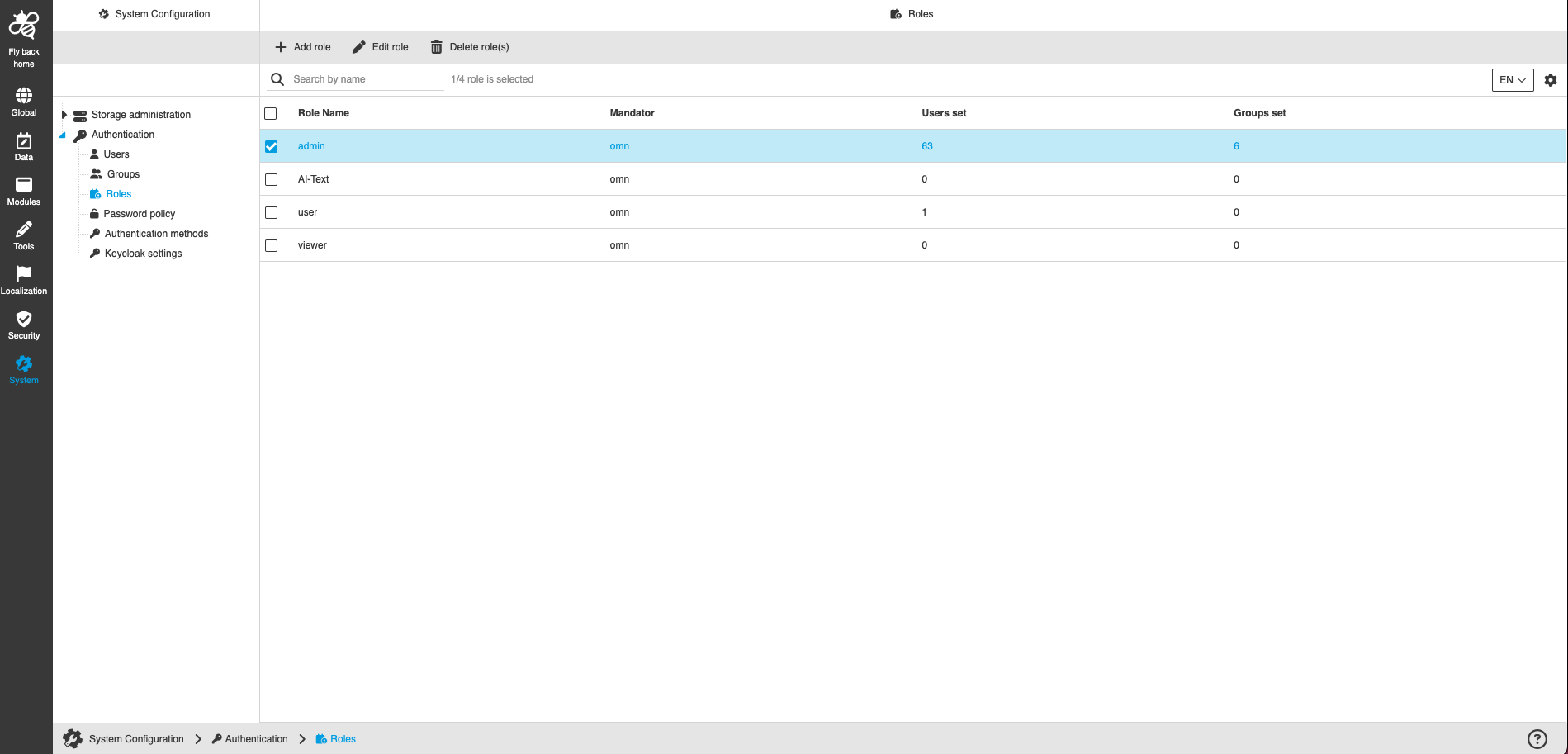The image size is (1568, 754).
Task: Open the Global section in the sidebar
Action: [x=24, y=101]
